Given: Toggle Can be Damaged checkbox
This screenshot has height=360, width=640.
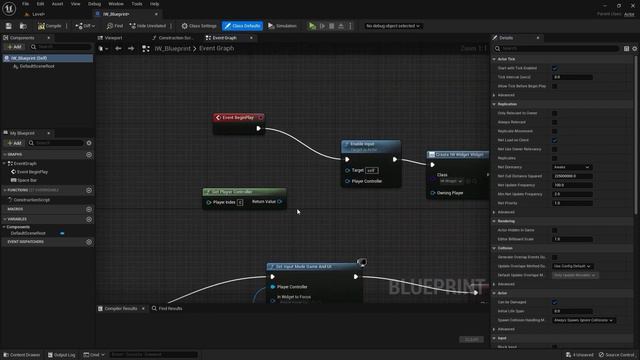Looking at the screenshot, I should pyautogui.click(x=554, y=302).
